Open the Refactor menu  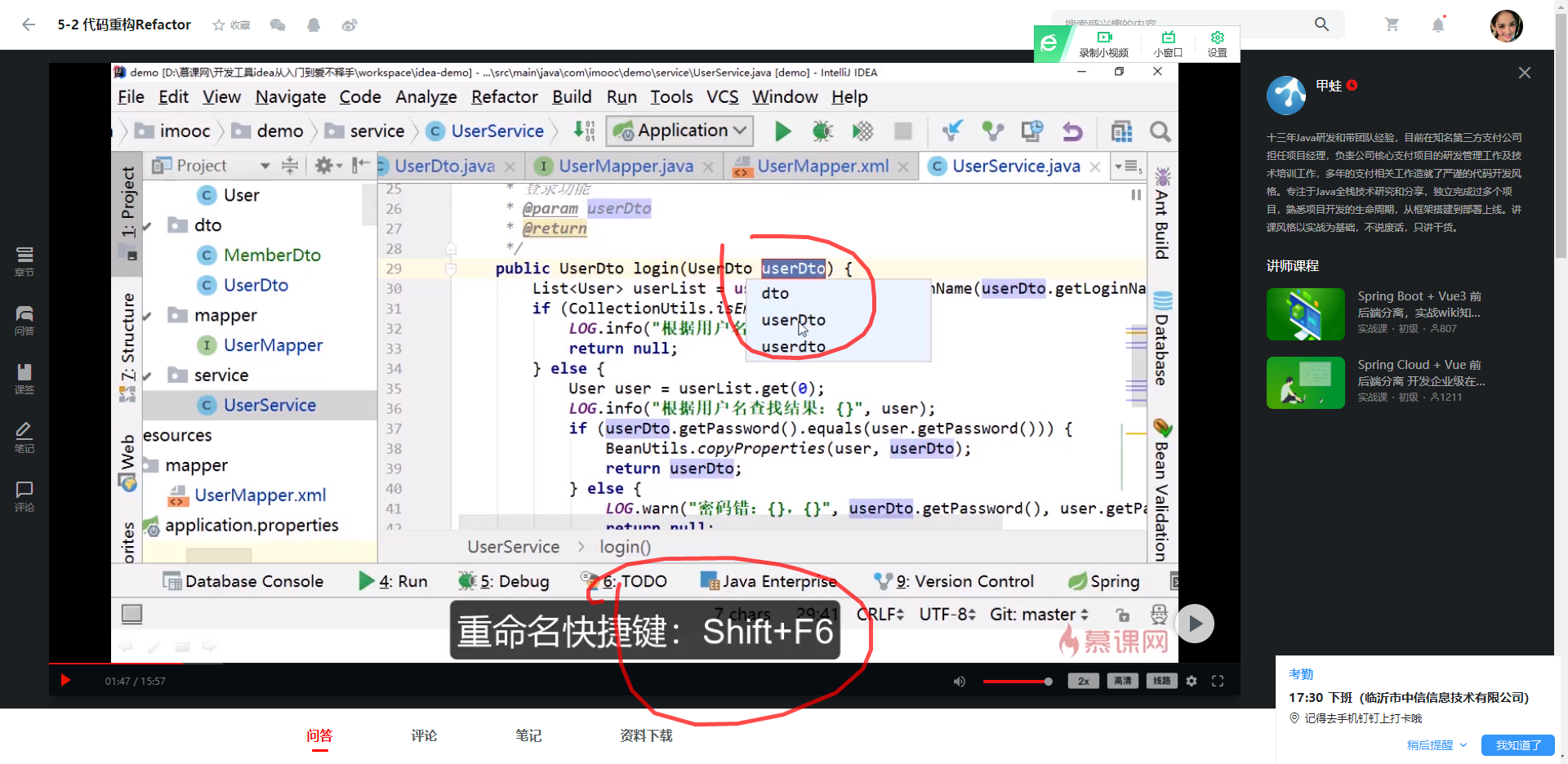(x=504, y=97)
